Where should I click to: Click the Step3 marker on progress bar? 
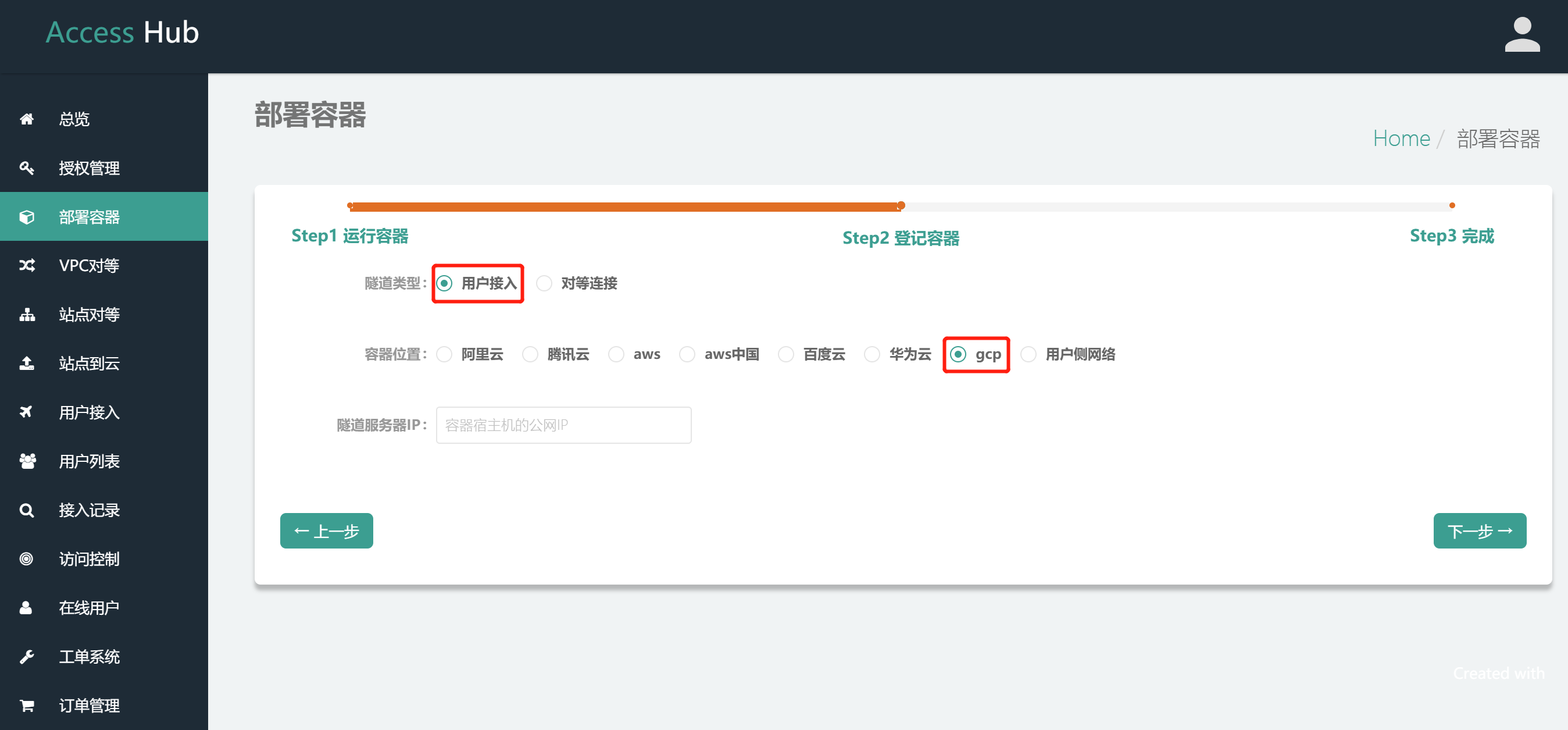(x=1452, y=206)
